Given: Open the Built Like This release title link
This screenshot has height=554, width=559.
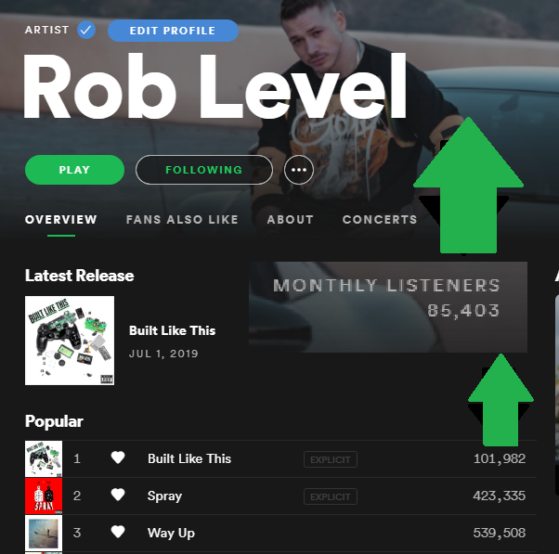Looking at the screenshot, I should (172, 330).
